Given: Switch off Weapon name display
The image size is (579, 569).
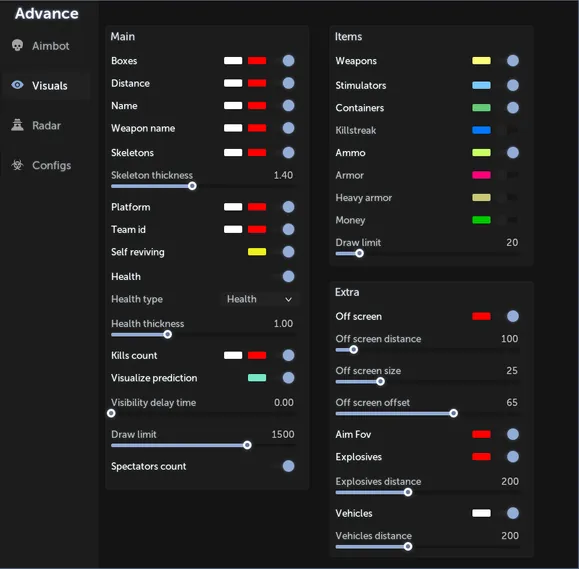Looking at the screenshot, I should click(x=285, y=128).
